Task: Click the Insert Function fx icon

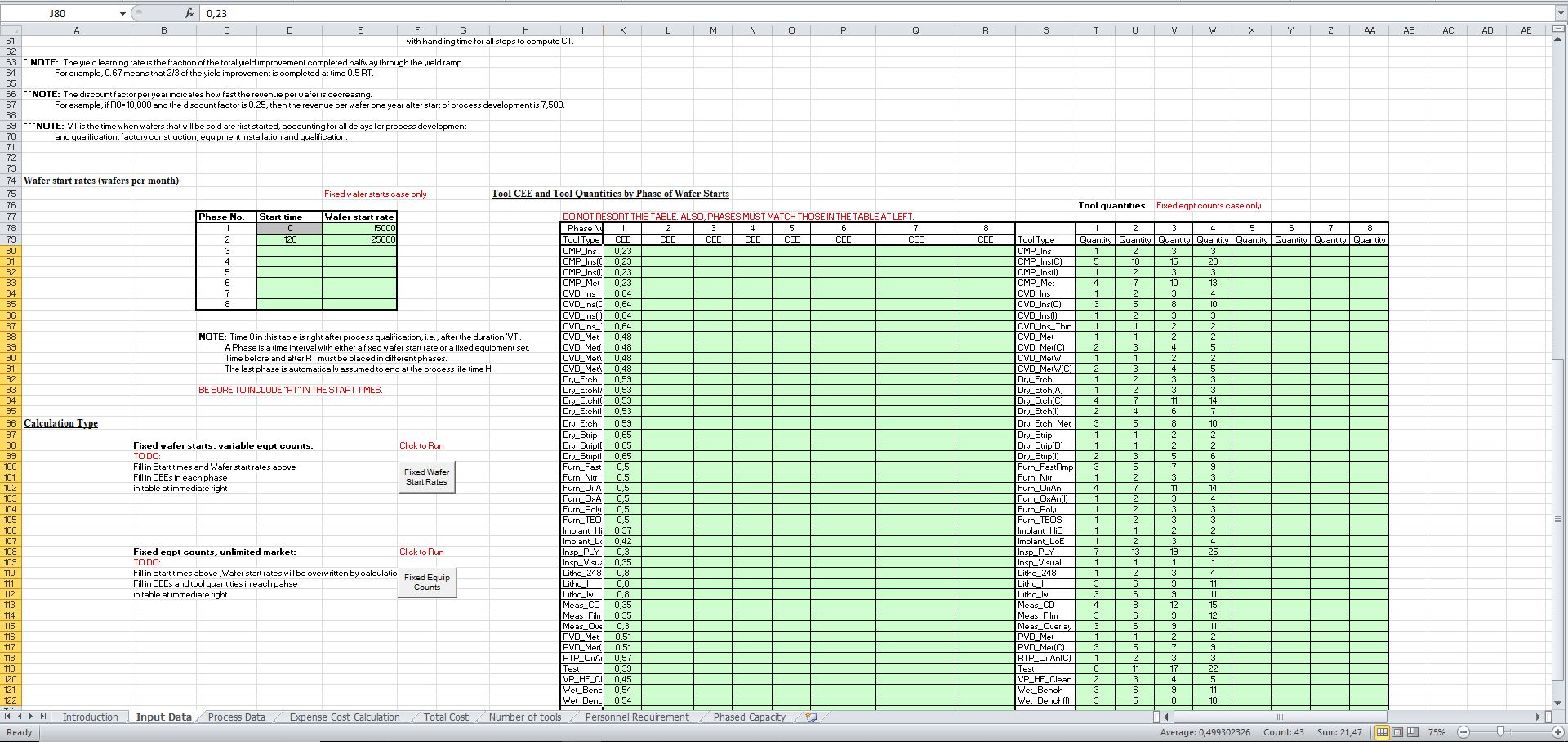Action: coord(189,13)
